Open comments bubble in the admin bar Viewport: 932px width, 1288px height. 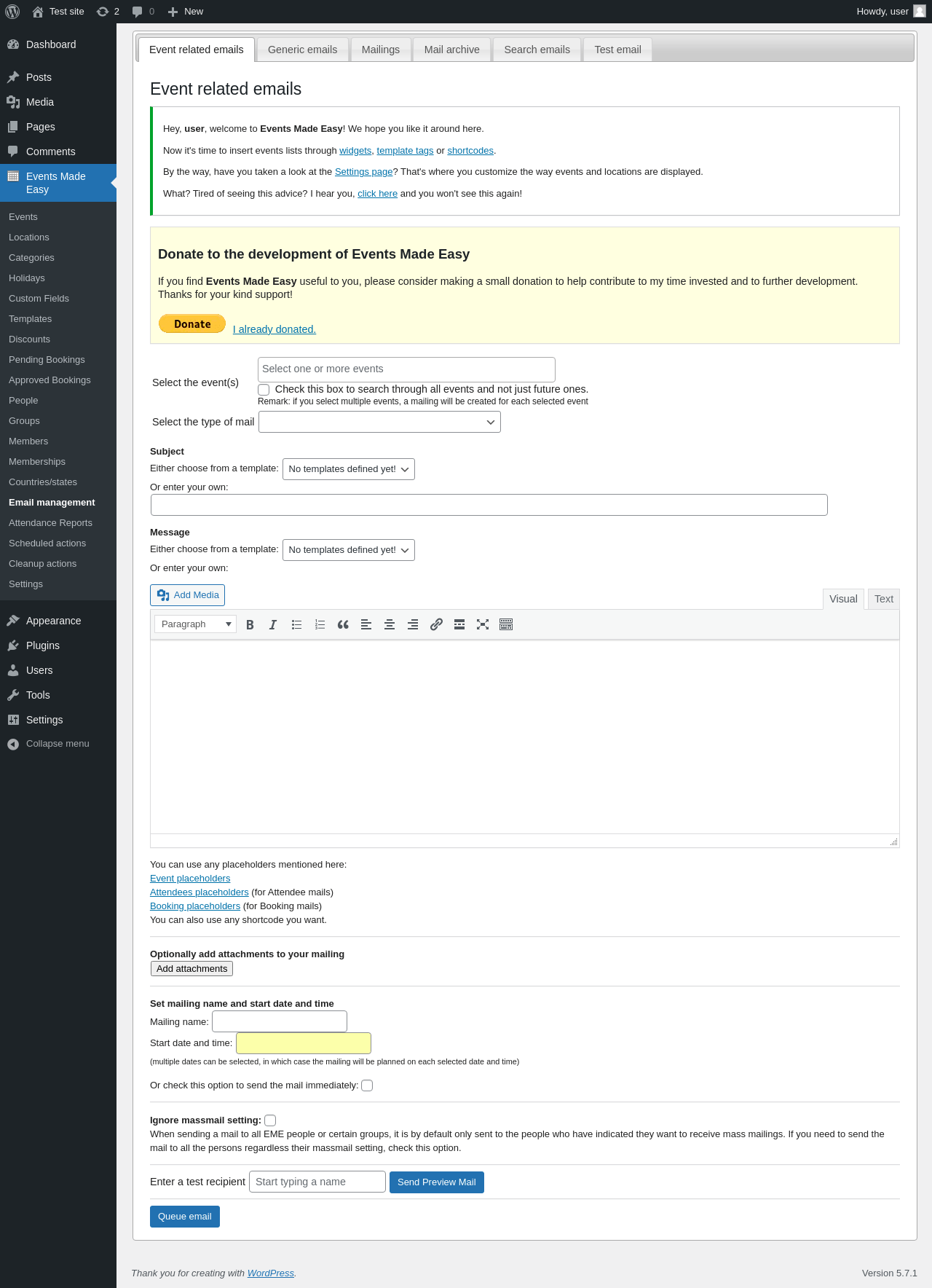click(143, 12)
